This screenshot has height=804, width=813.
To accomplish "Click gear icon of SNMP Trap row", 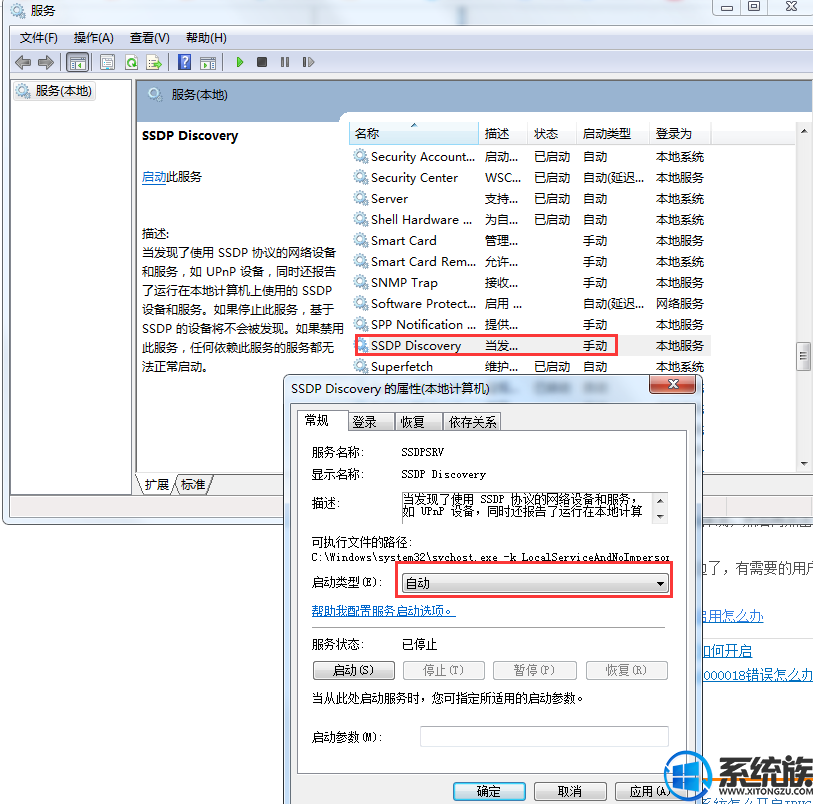I will click(360, 282).
